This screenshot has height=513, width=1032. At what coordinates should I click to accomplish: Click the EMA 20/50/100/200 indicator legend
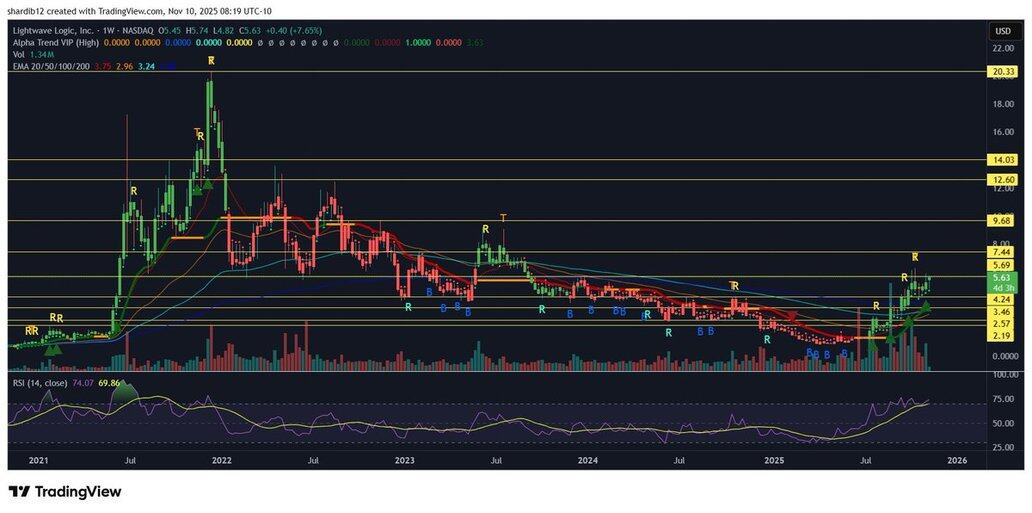click(54, 66)
